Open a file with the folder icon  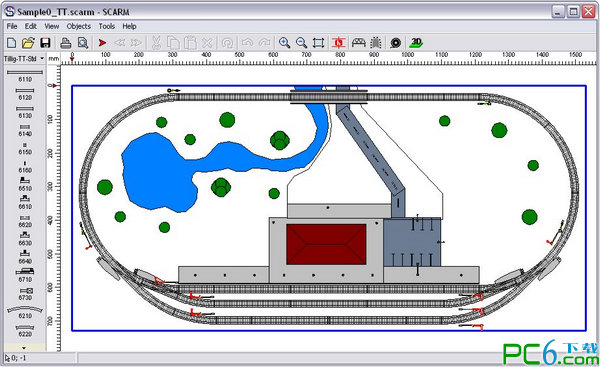(x=28, y=42)
